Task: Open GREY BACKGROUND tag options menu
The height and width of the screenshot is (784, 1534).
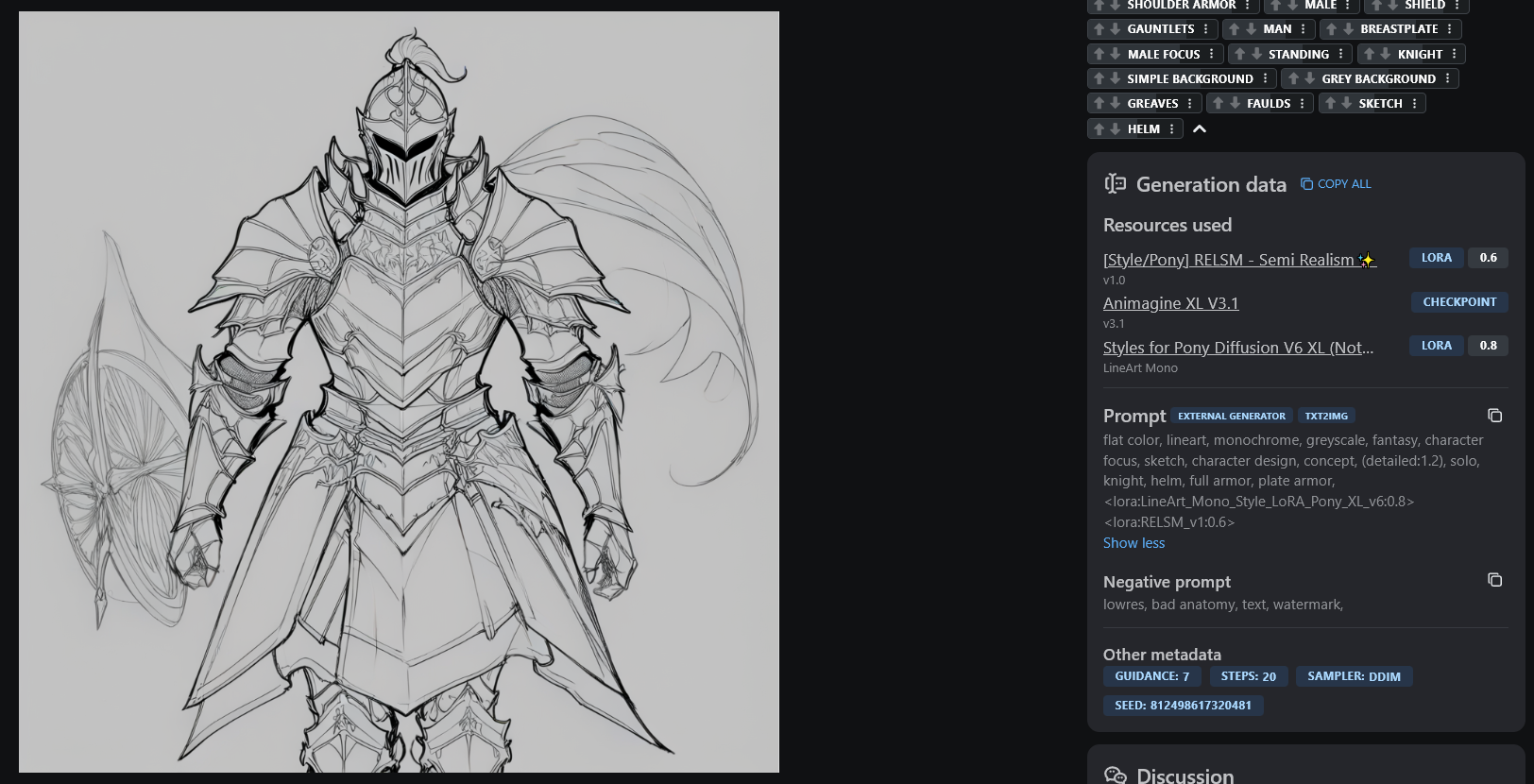Action: click(x=1448, y=78)
